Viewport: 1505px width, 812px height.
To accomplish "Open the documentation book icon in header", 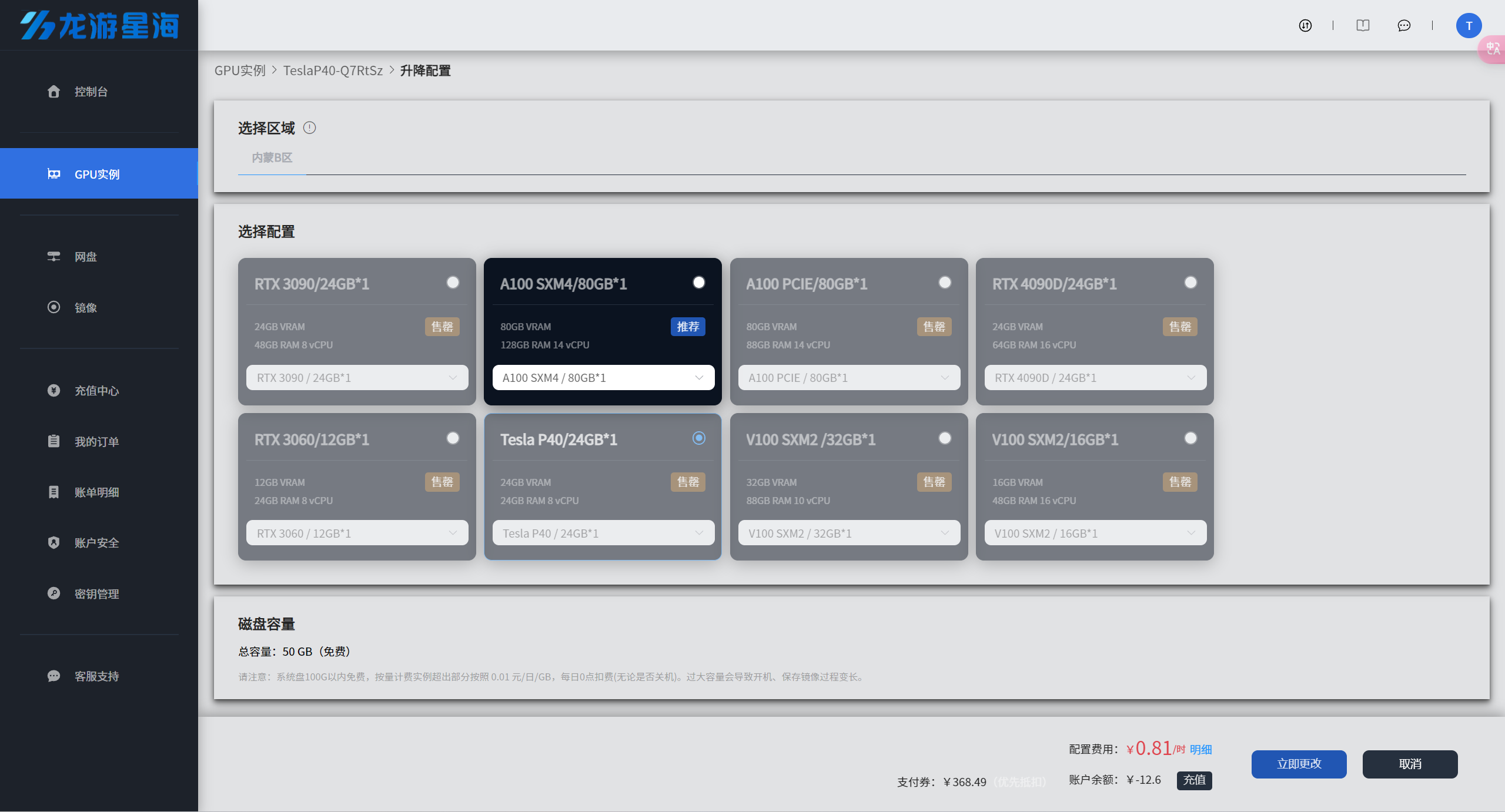I will (x=1363, y=25).
